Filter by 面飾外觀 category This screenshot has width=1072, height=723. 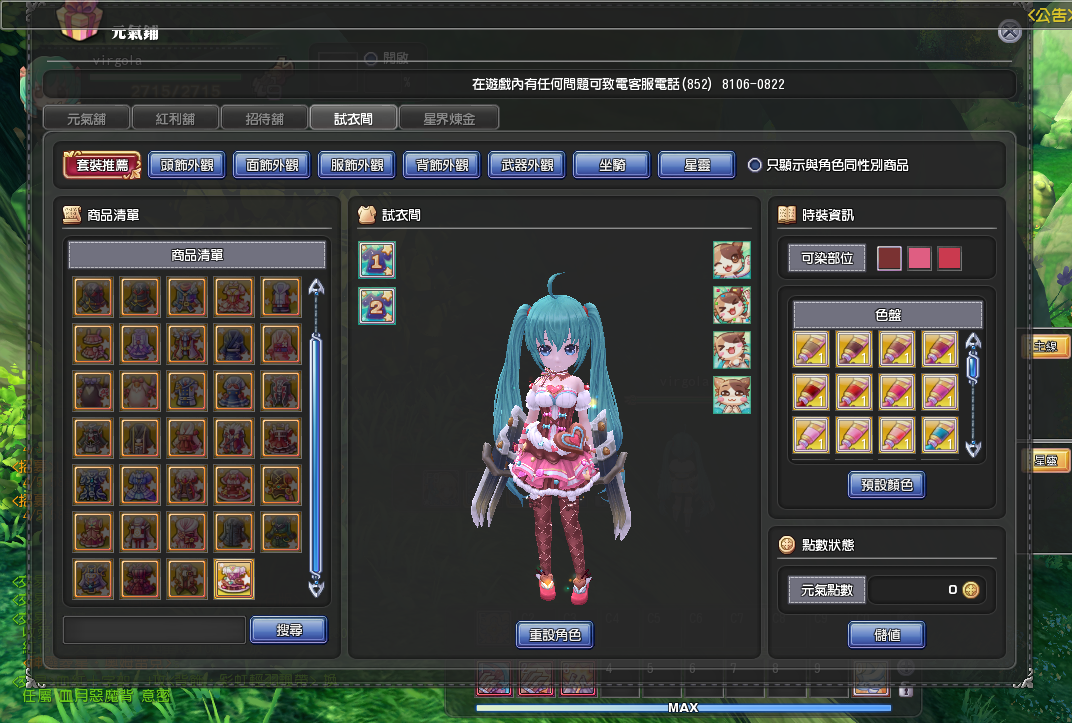272,165
